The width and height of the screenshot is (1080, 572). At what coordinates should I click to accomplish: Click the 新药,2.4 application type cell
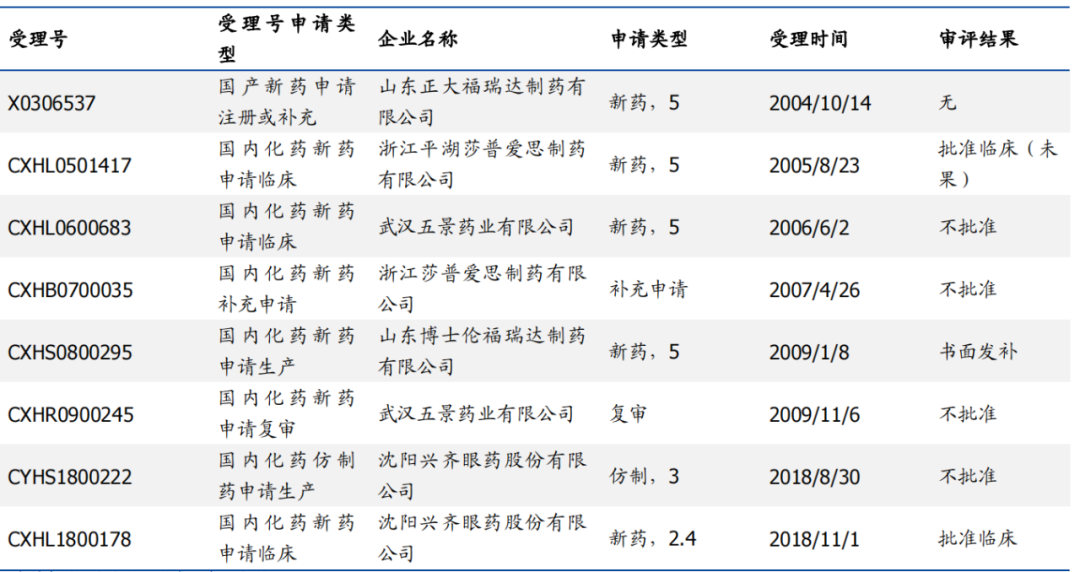click(x=653, y=538)
